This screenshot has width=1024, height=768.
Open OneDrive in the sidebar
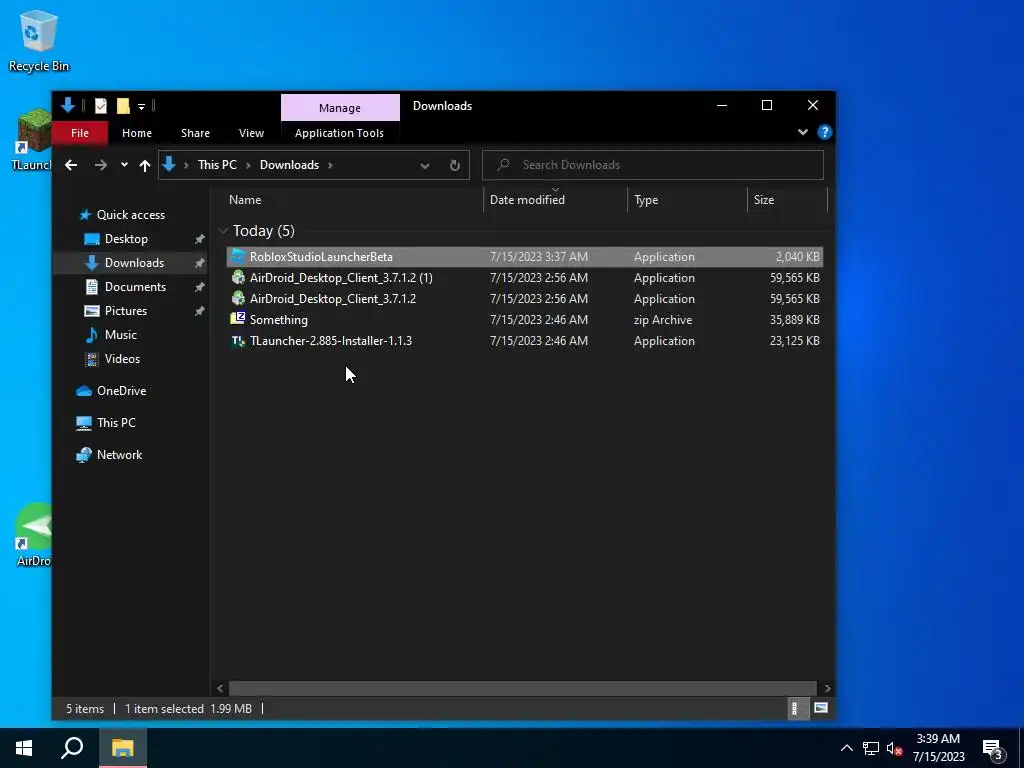tap(121, 391)
